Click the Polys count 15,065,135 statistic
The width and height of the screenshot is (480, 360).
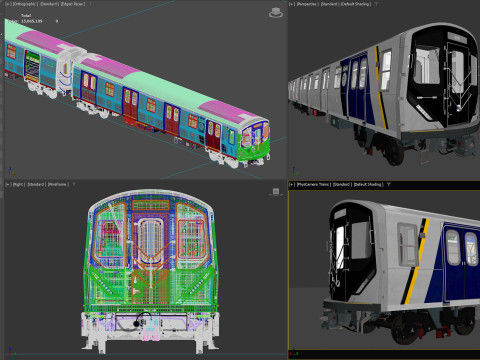(32, 21)
